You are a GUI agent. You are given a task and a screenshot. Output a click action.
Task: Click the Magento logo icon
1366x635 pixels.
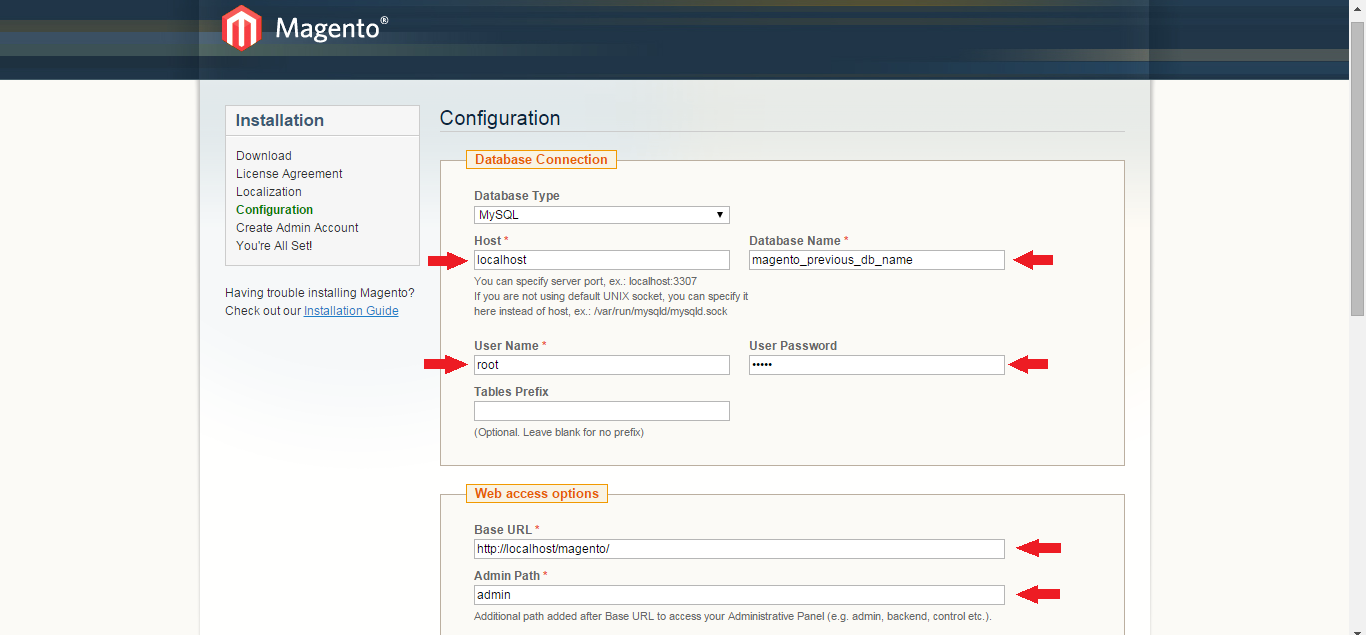pyautogui.click(x=241, y=28)
